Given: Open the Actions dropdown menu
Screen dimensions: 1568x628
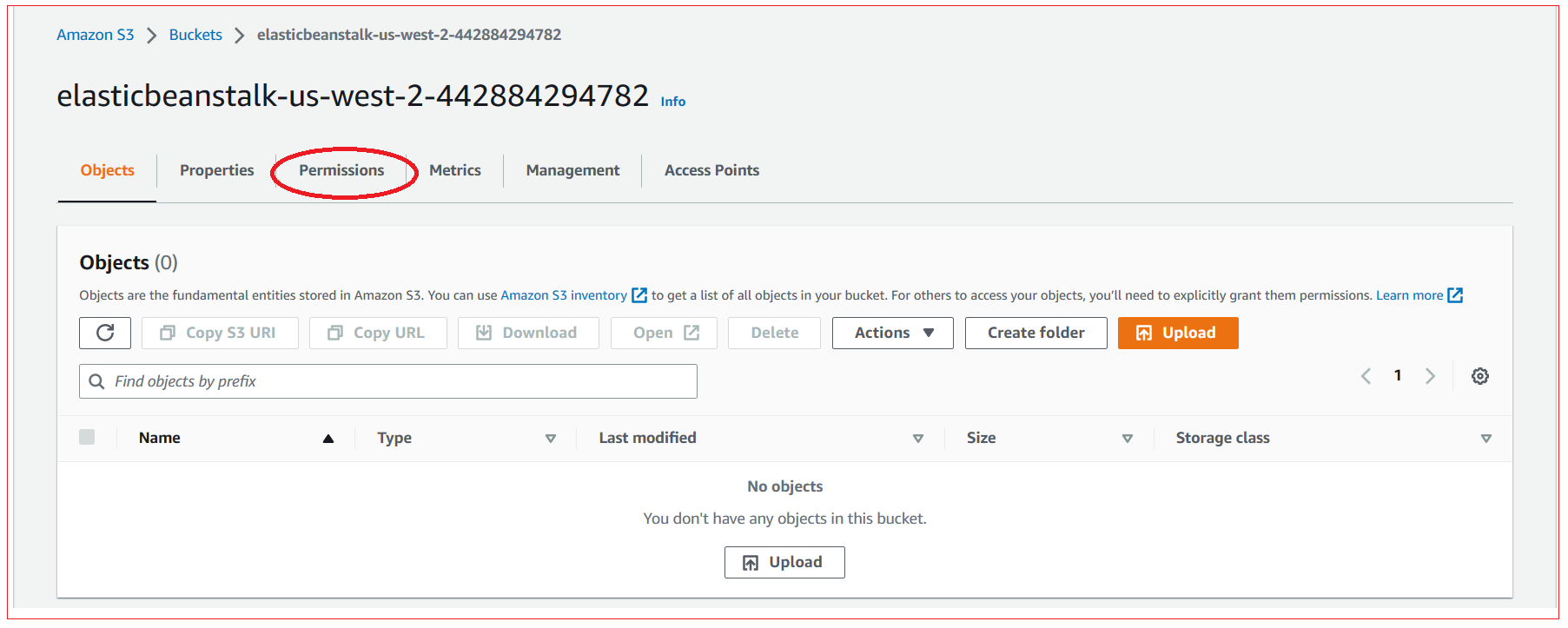Looking at the screenshot, I should tap(893, 333).
